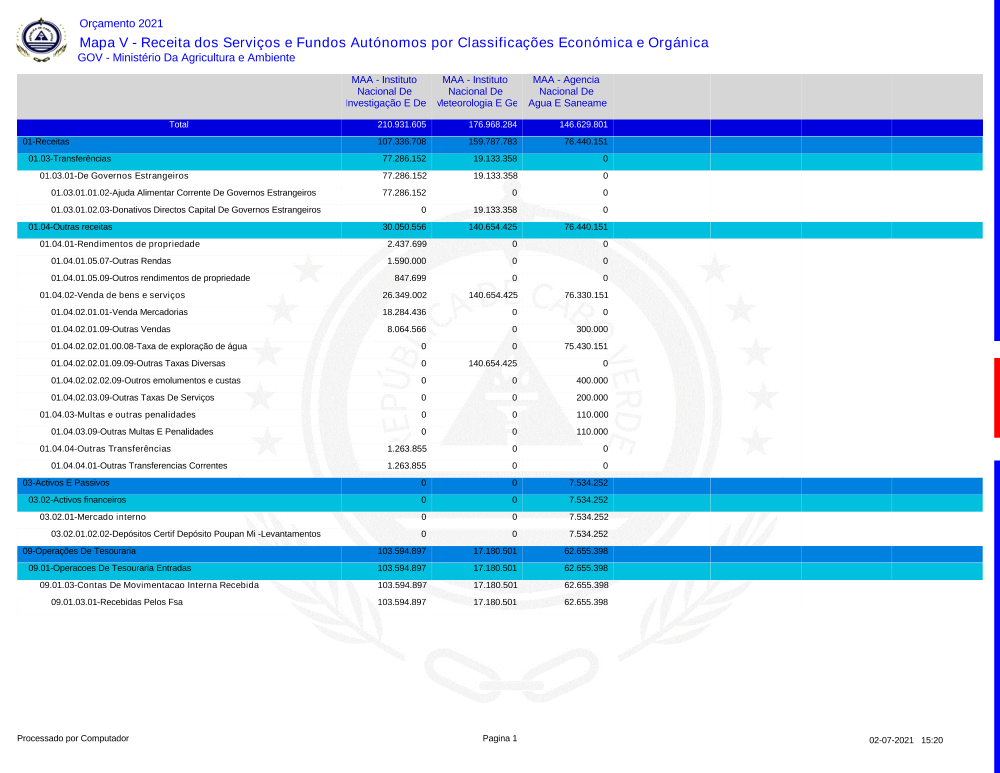Click the Pagina 1 footer label
The height and width of the screenshot is (773, 1000).
[500, 739]
